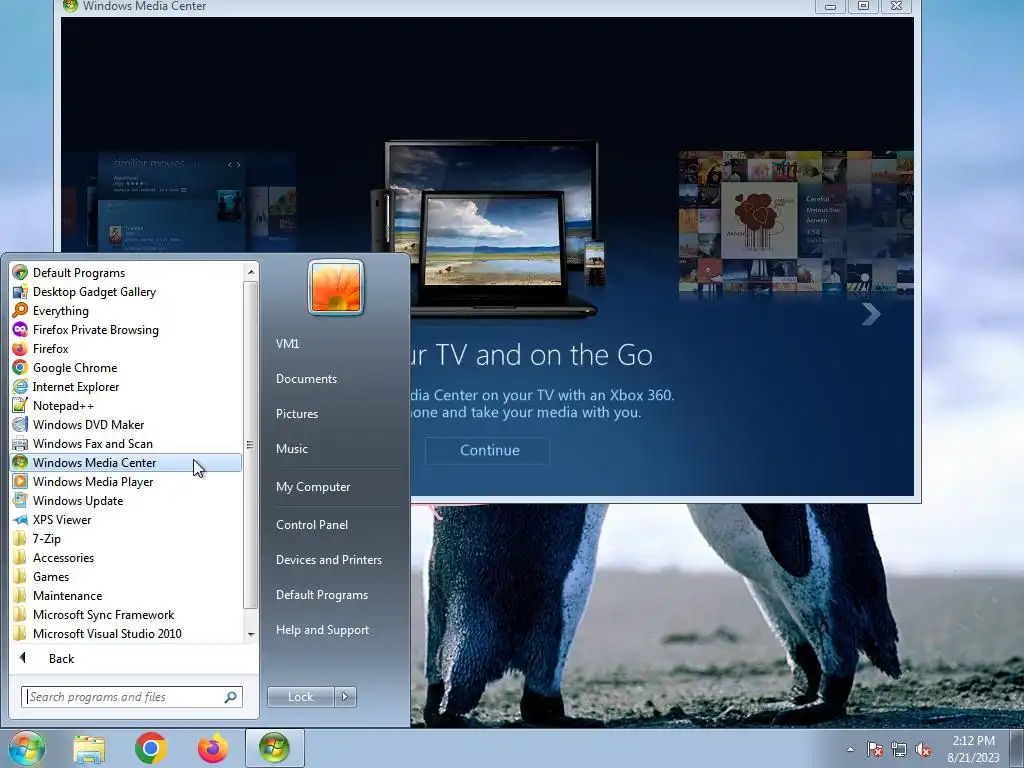Image resolution: width=1024 pixels, height=768 pixels.
Task: Click the taskbar clock and date
Action: point(973,749)
